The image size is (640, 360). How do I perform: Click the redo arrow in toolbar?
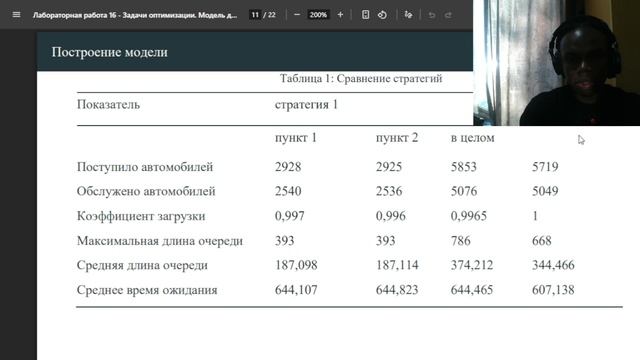[448, 15]
